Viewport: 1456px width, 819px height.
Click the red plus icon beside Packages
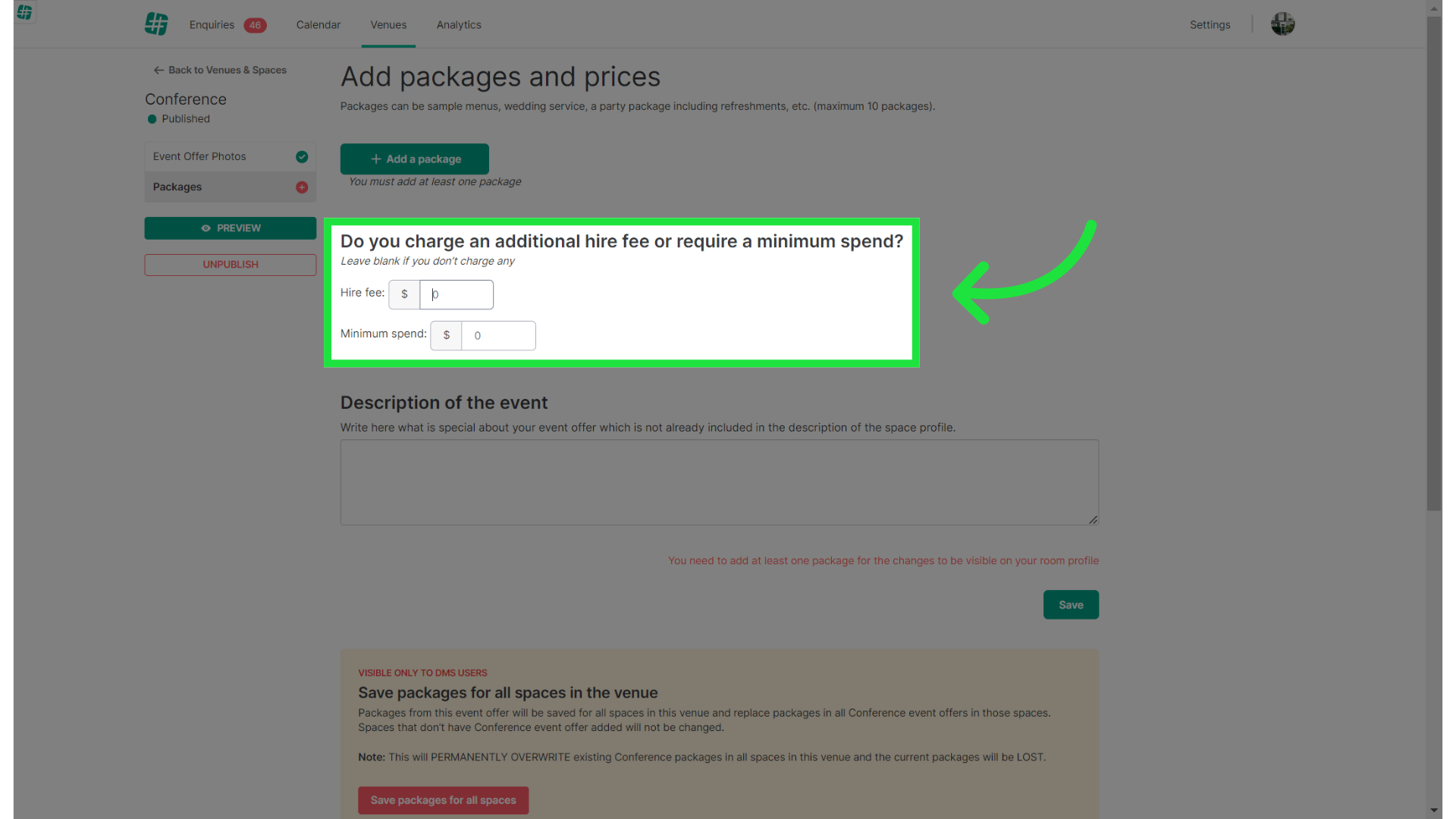(302, 187)
